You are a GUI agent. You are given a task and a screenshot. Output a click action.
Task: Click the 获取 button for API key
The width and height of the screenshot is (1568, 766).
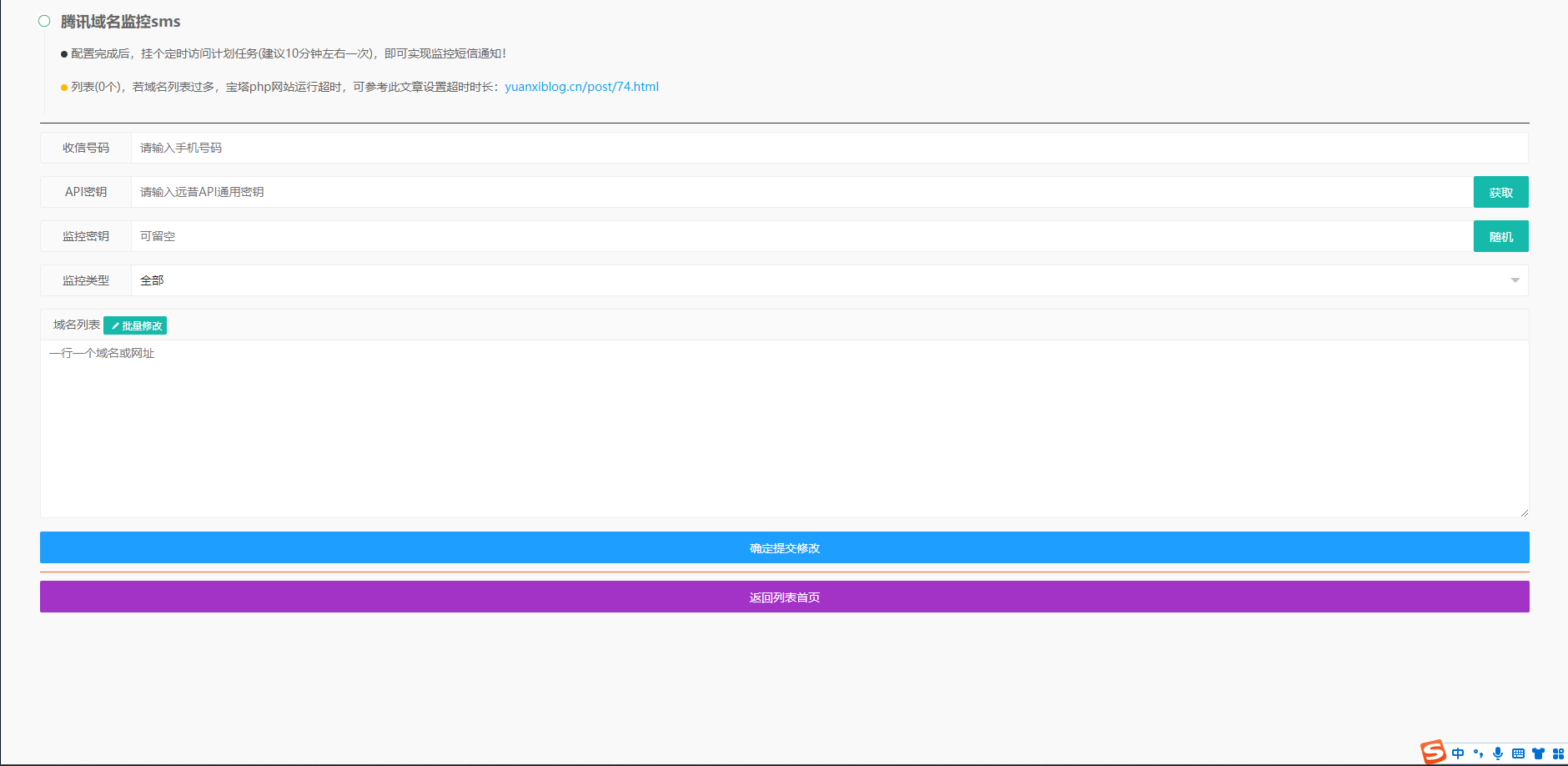[1500, 192]
